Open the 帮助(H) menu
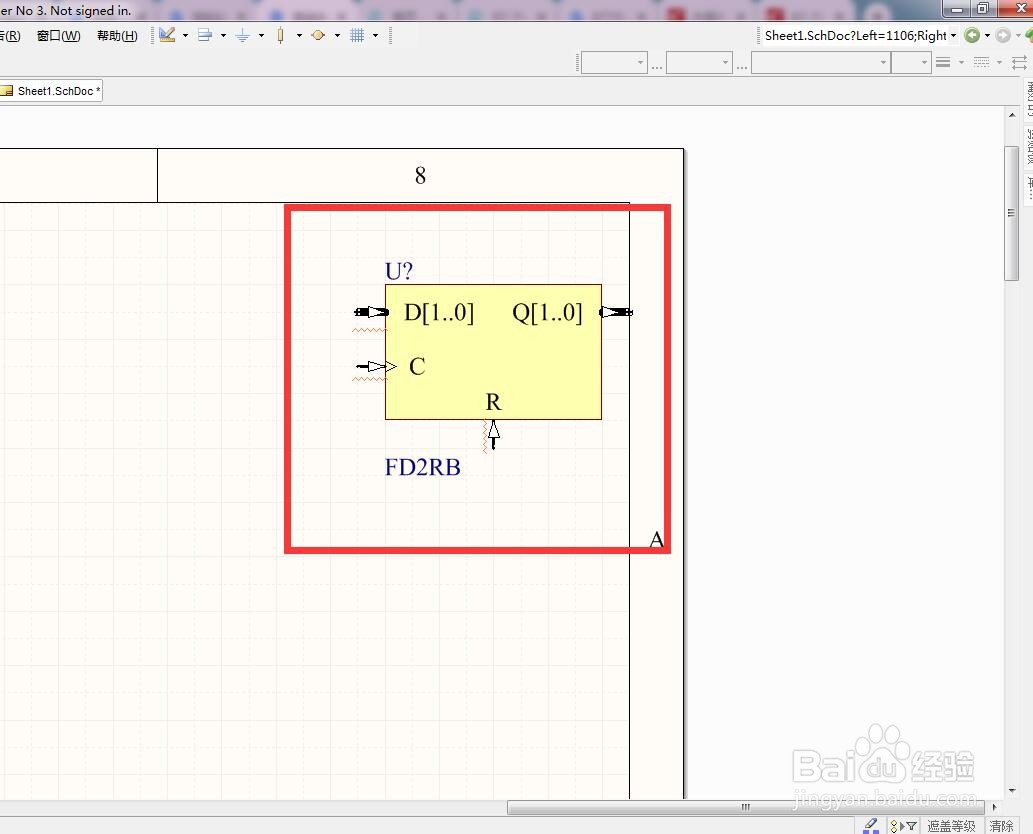 tap(117, 36)
